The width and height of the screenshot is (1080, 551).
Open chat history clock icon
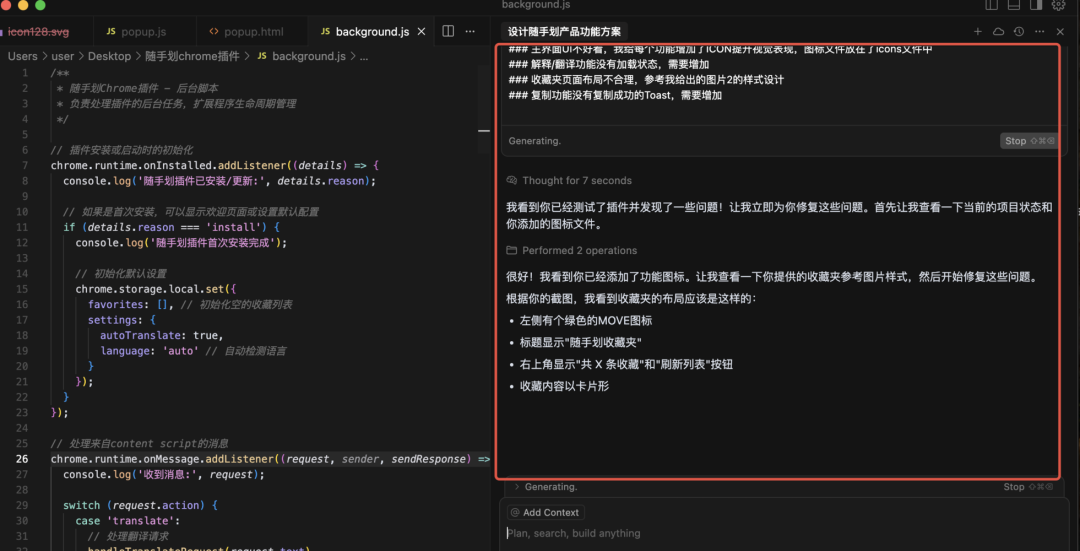click(x=1018, y=32)
